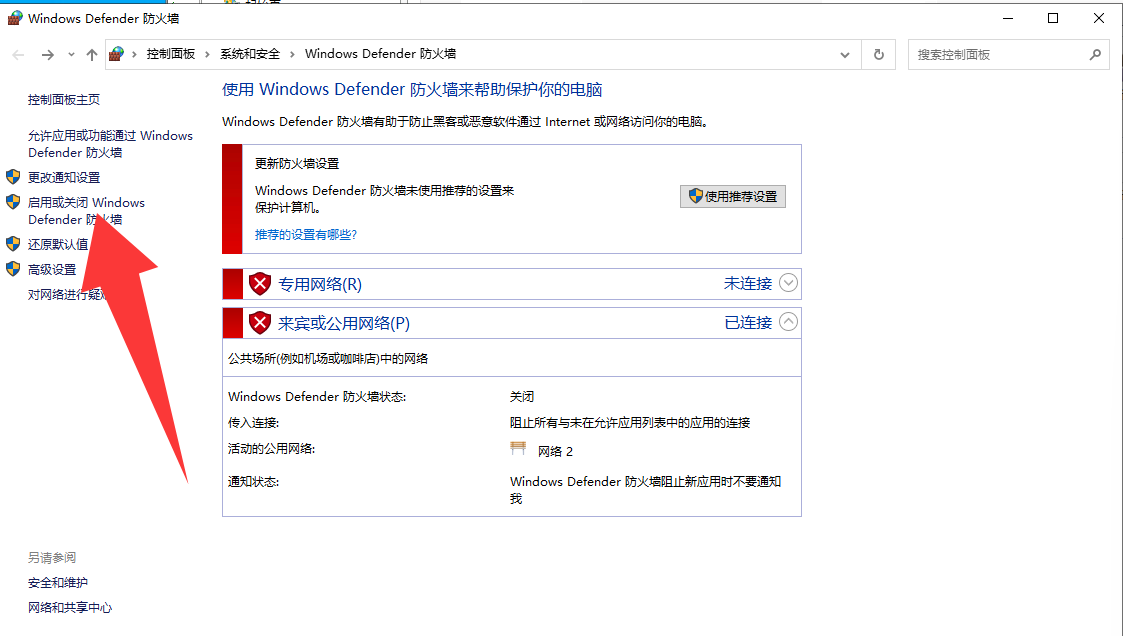Click the 使用推荐设置 button
Screen dimensions: 1123x636
[x=733, y=196]
